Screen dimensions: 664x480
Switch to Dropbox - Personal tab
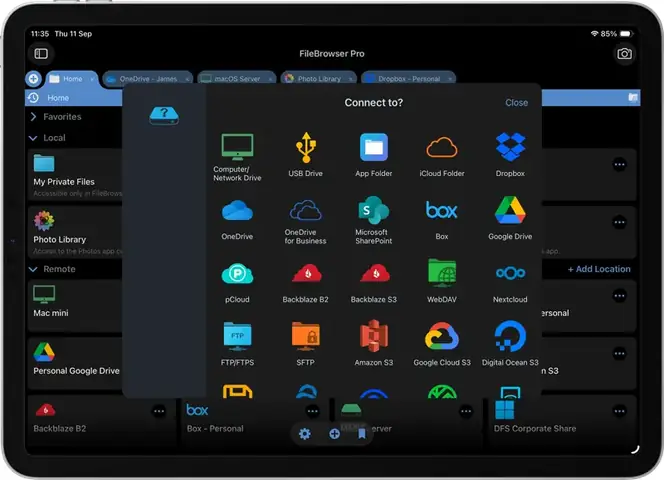409,79
